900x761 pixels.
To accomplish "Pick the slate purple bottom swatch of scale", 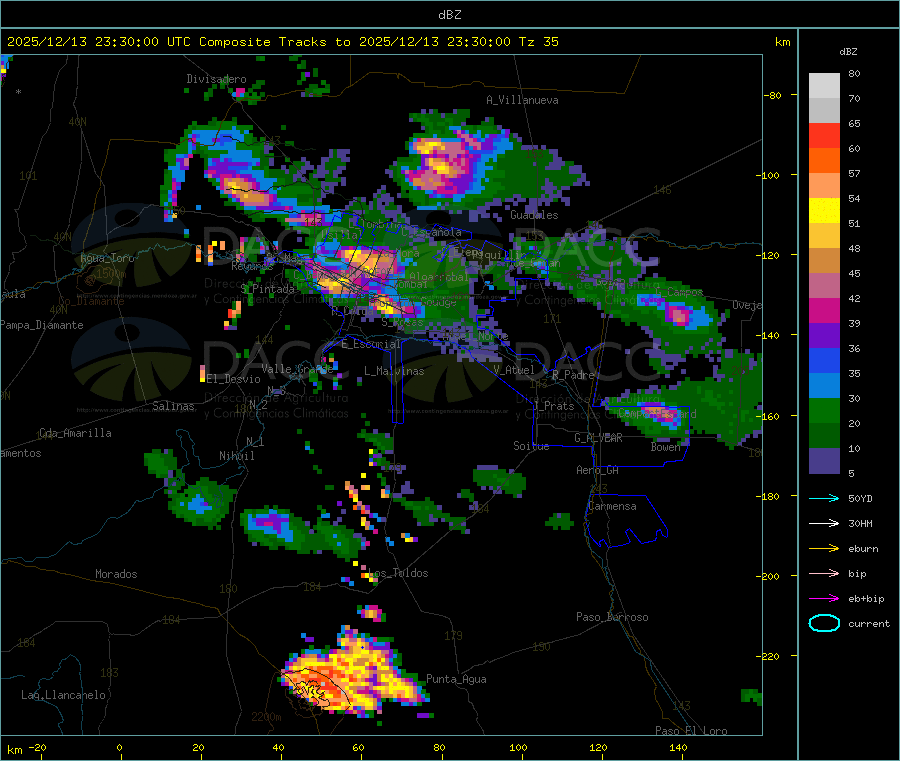I will [x=824, y=461].
